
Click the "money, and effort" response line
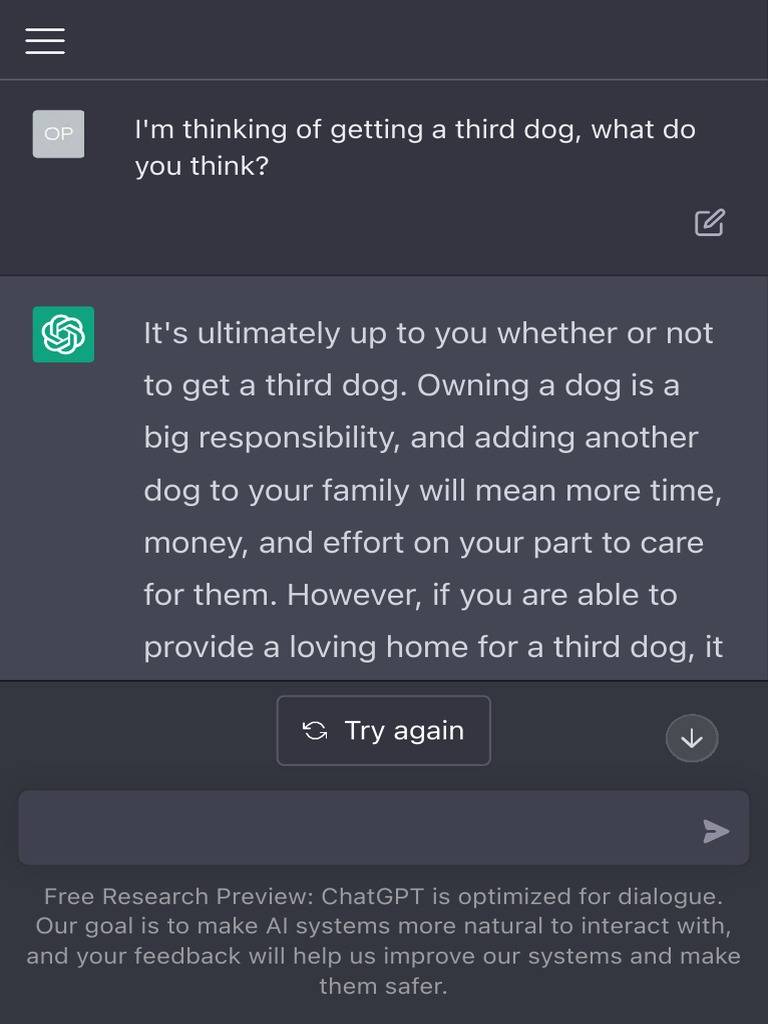(x=423, y=543)
